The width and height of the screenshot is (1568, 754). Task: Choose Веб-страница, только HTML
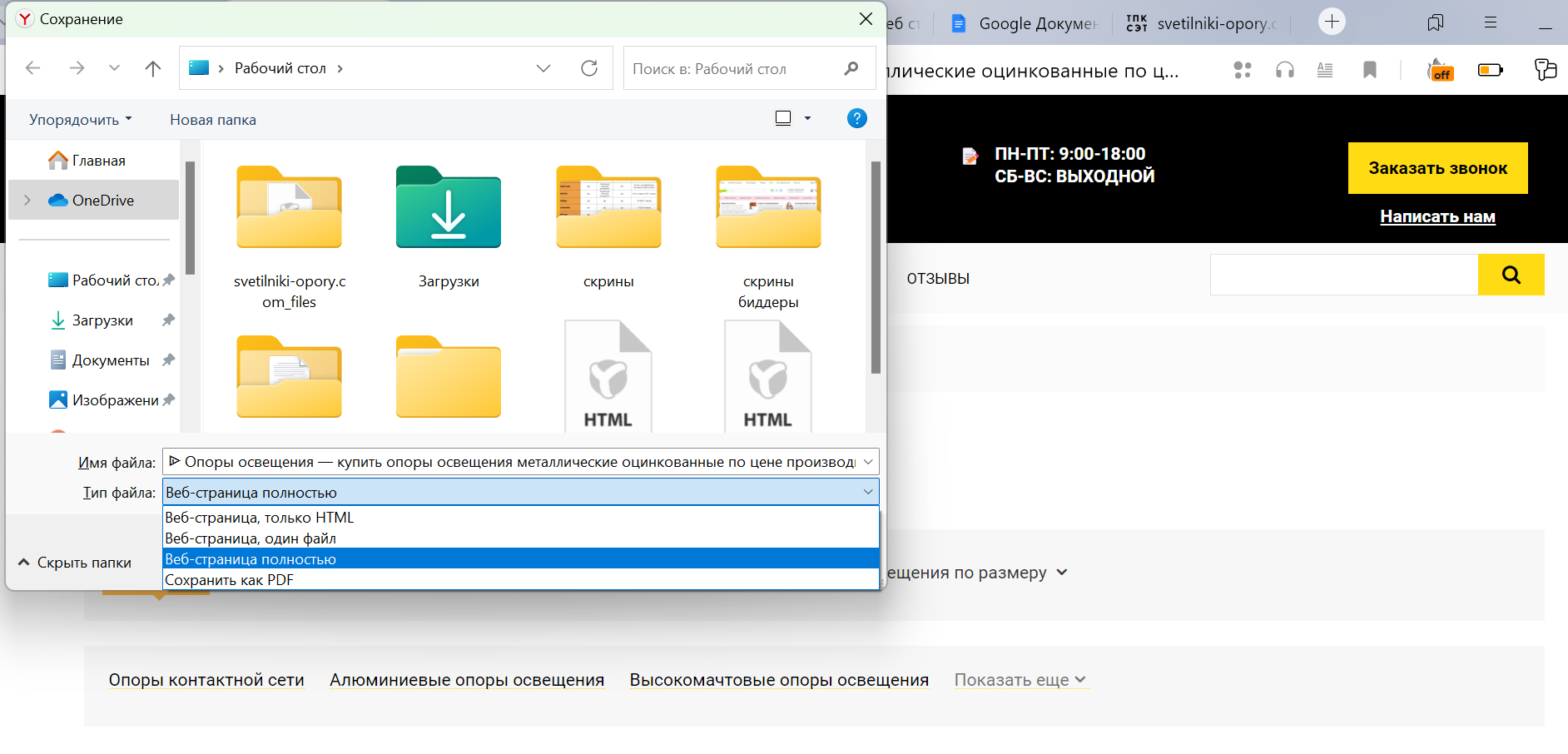click(x=521, y=518)
